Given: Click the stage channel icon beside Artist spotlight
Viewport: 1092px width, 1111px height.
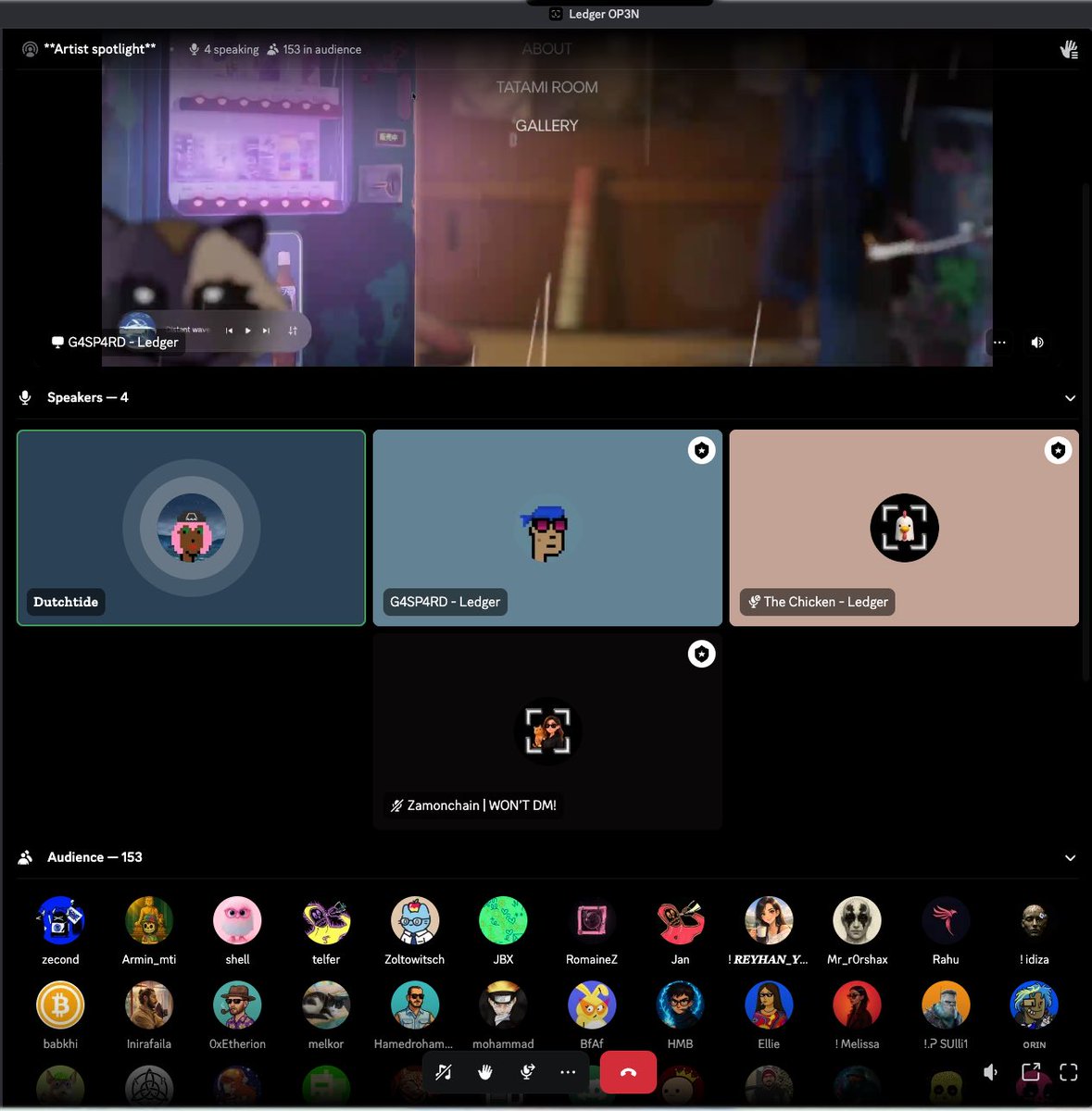Looking at the screenshot, I should 30,49.
